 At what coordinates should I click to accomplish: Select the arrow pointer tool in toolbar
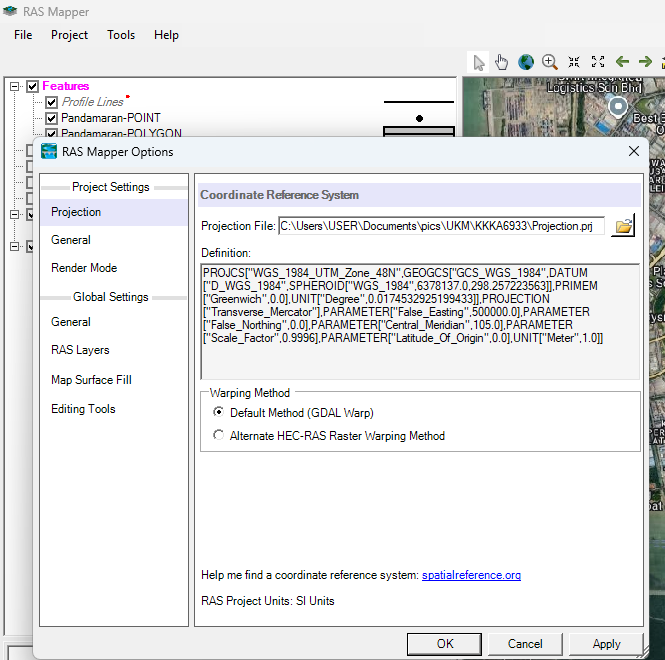point(478,62)
